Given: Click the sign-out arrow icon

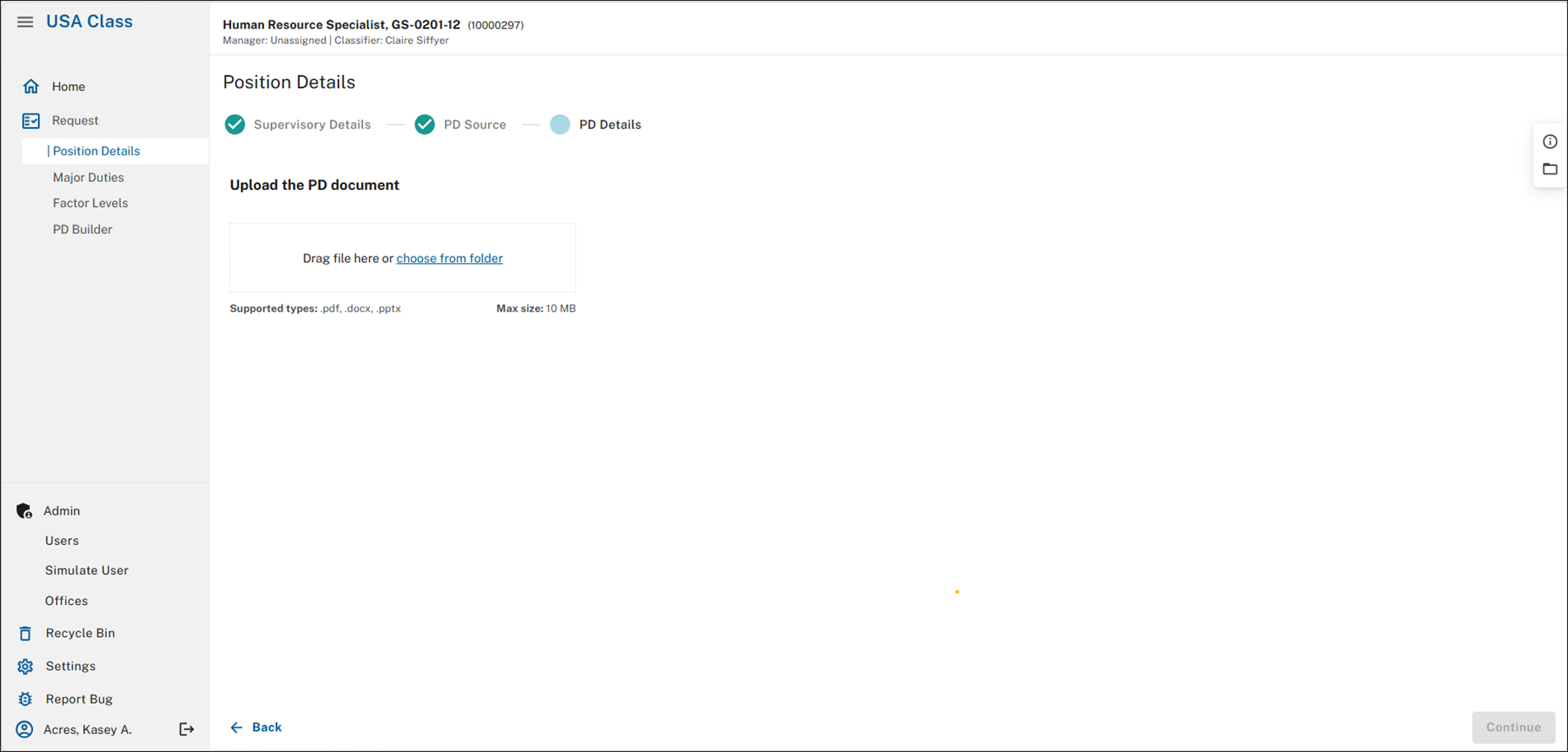Looking at the screenshot, I should click(187, 729).
